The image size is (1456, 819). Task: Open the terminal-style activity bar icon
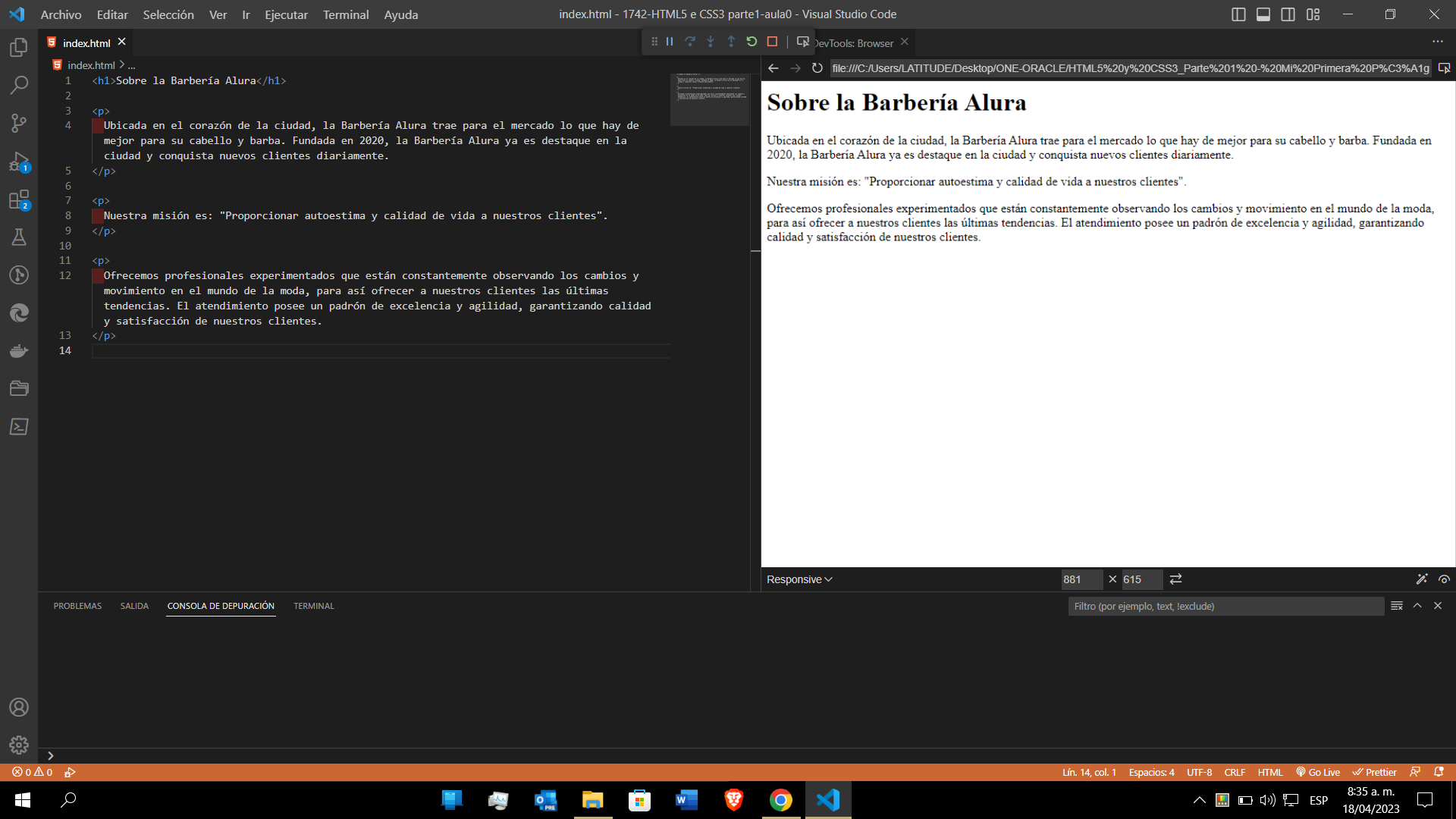(x=19, y=426)
